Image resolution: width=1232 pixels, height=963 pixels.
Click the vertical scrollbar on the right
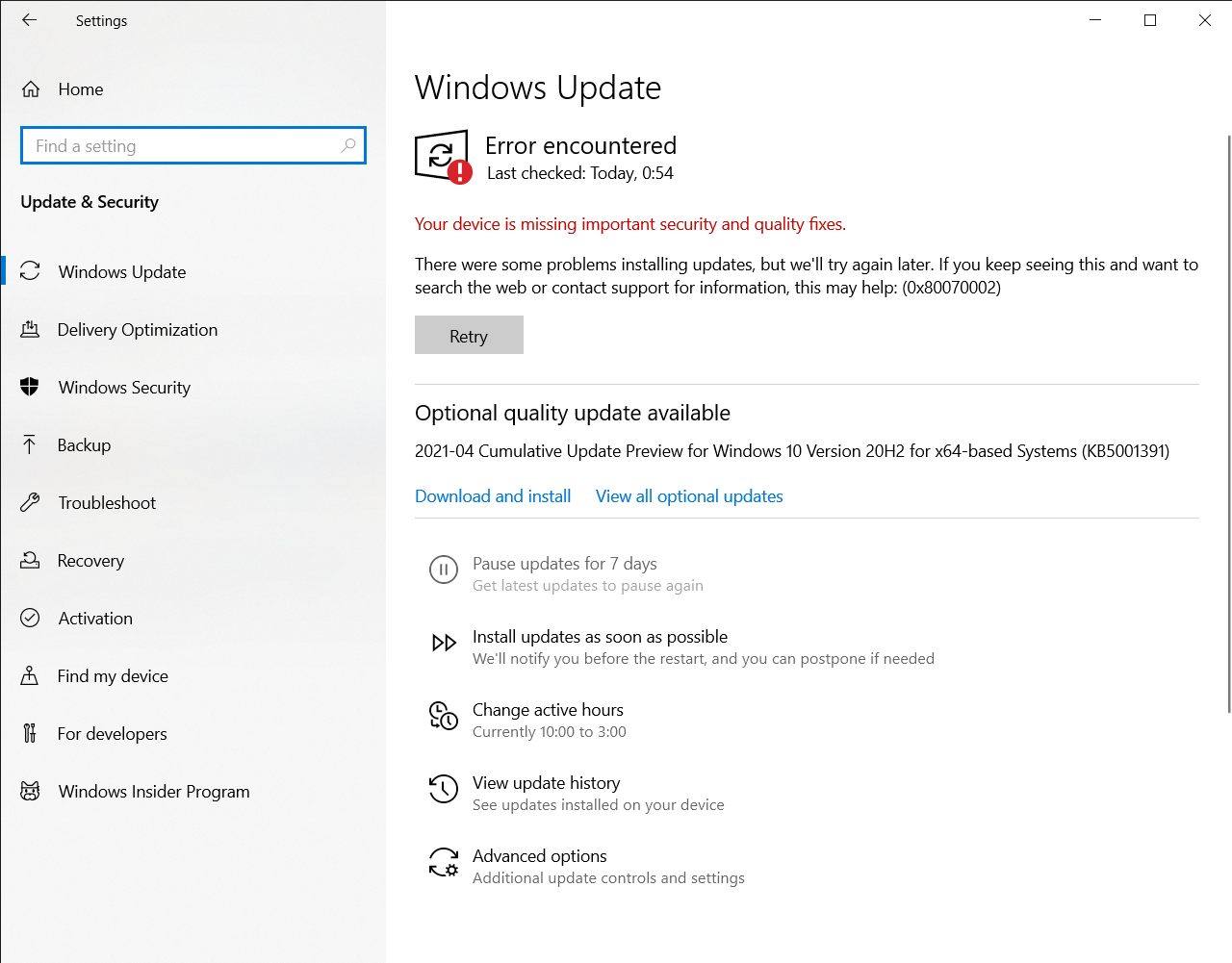point(1229,423)
